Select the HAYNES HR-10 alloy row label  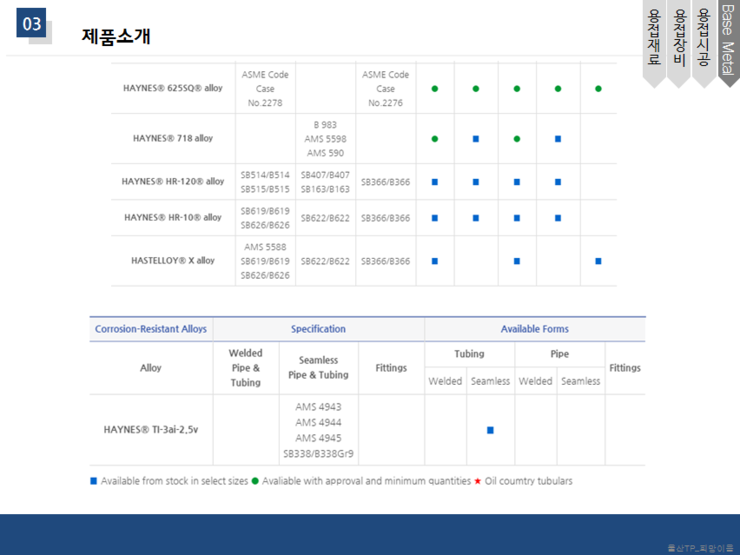point(173,217)
